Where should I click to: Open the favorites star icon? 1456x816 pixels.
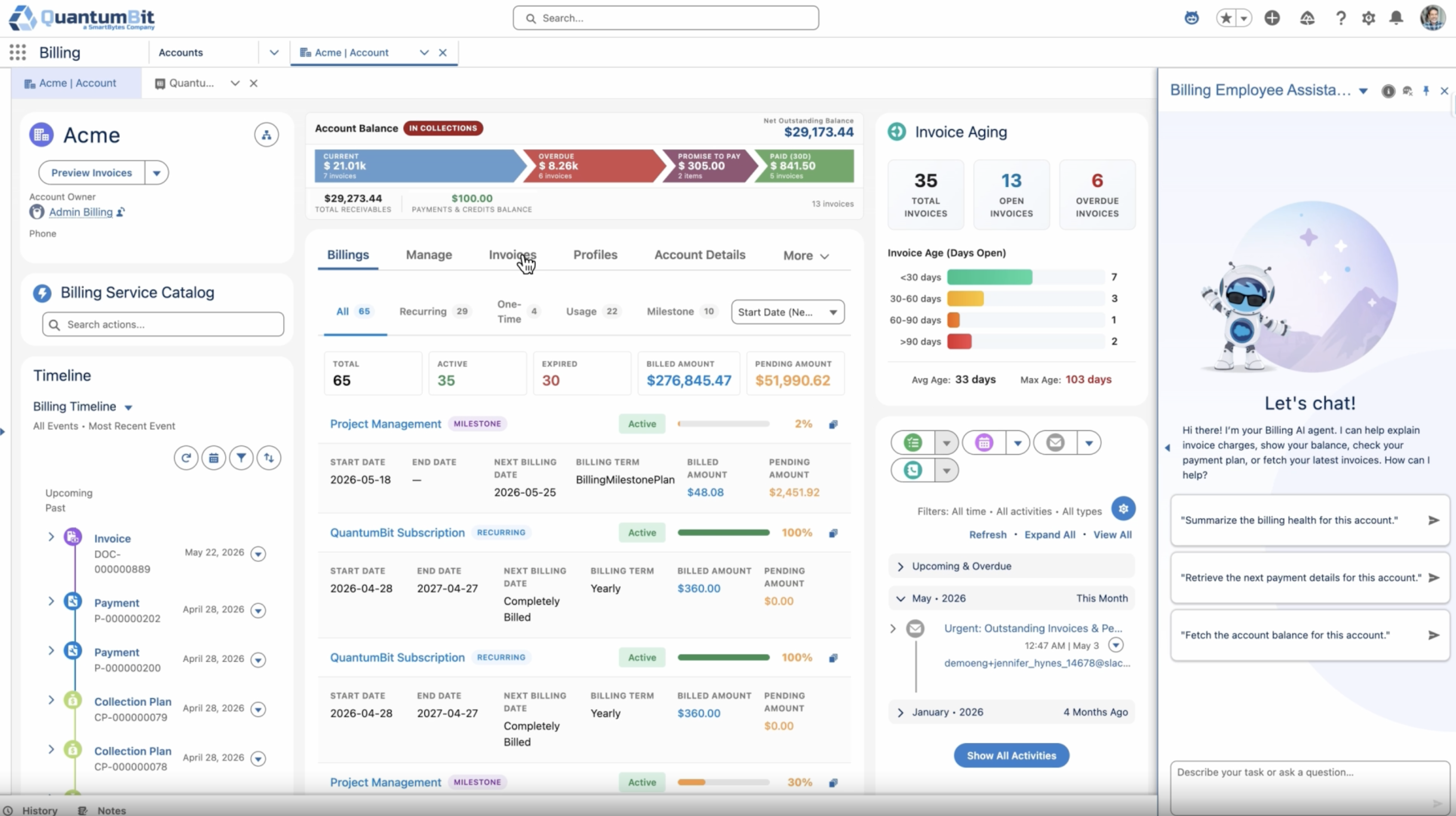(x=1226, y=18)
